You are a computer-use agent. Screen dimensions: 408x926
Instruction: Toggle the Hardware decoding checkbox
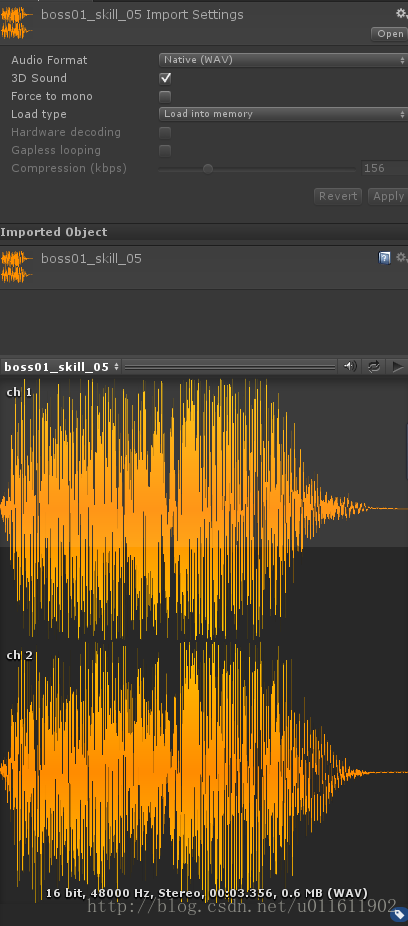(165, 132)
